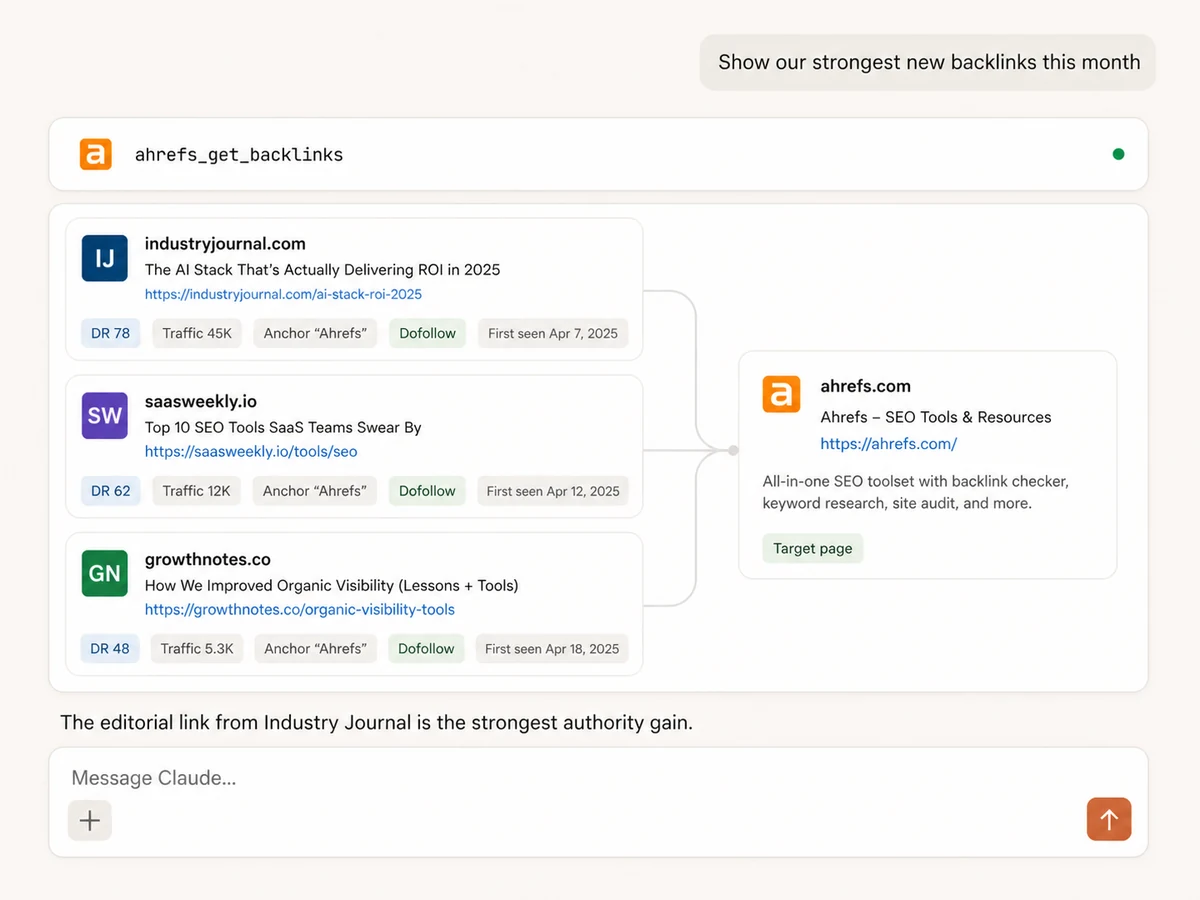Click the All-in-one SEO toolset description text

pyautogui.click(x=916, y=492)
